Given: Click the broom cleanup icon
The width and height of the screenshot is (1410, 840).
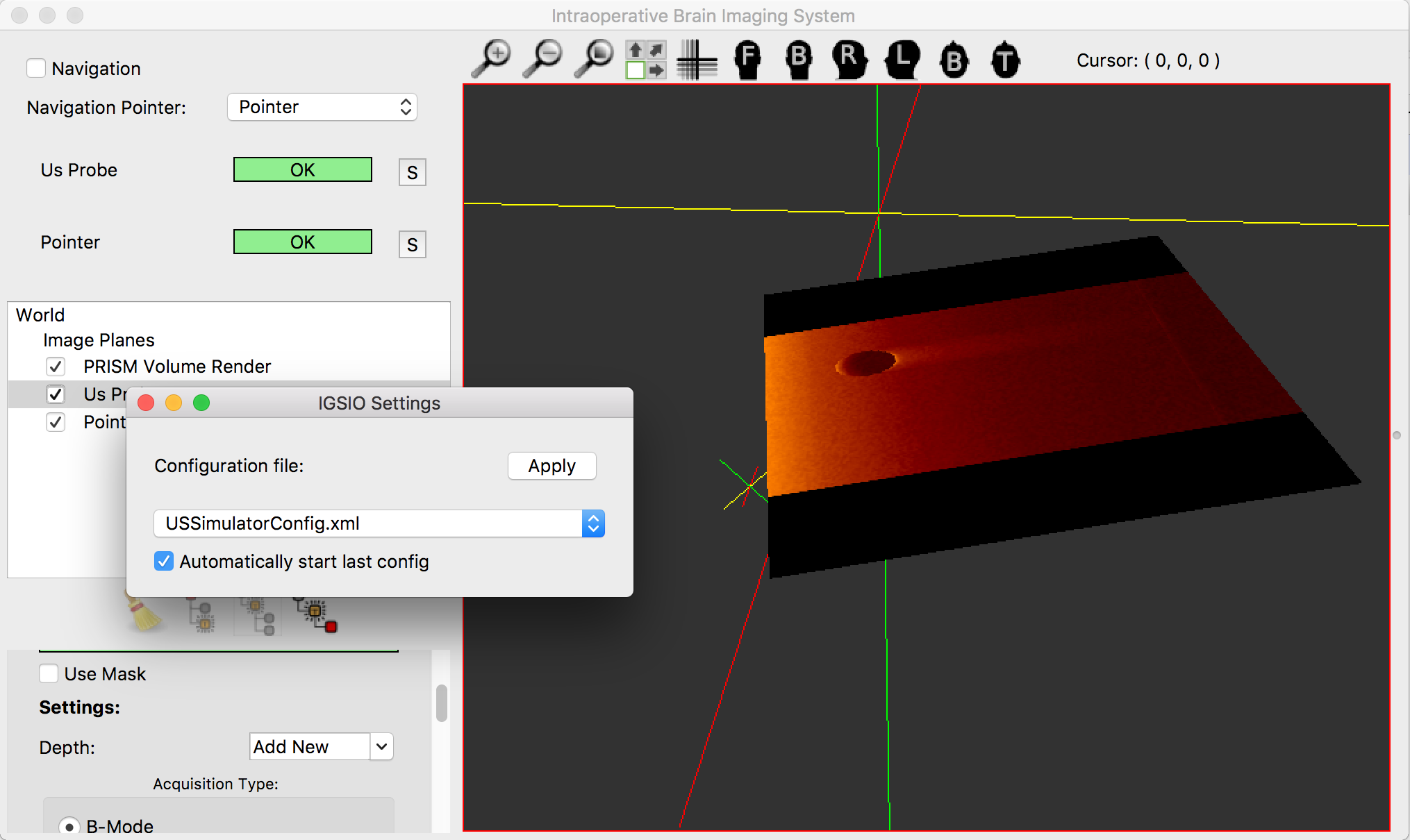Looking at the screenshot, I should click(144, 612).
